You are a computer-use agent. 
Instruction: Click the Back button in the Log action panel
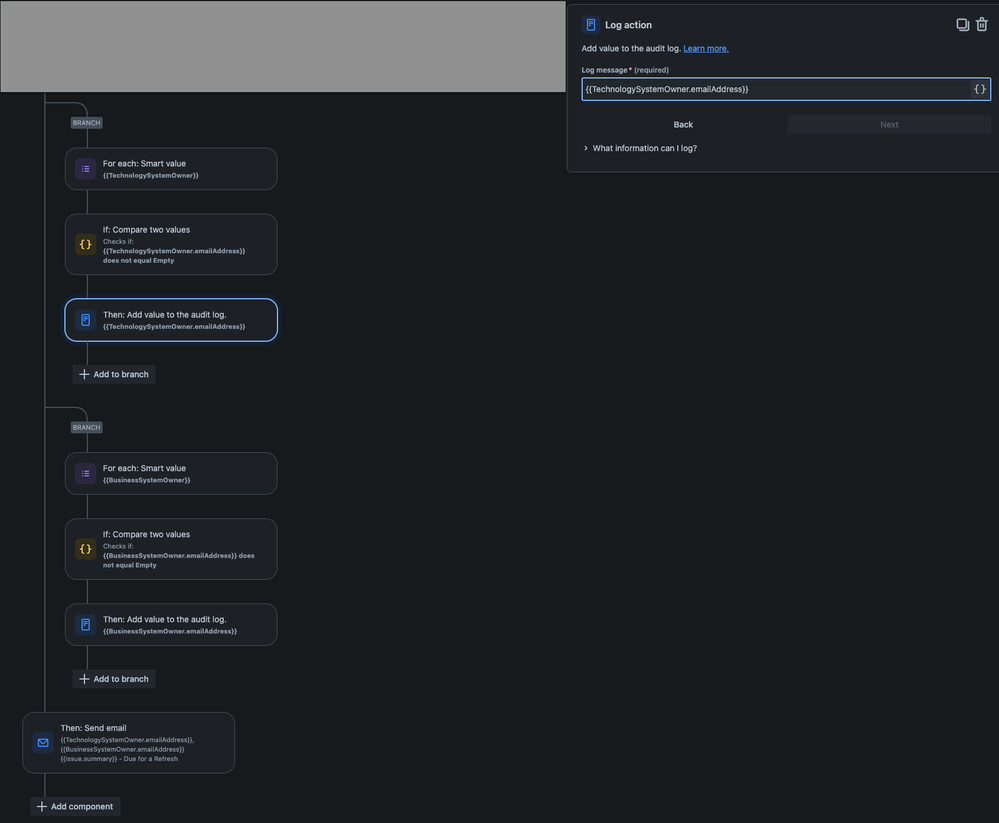pos(683,124)
